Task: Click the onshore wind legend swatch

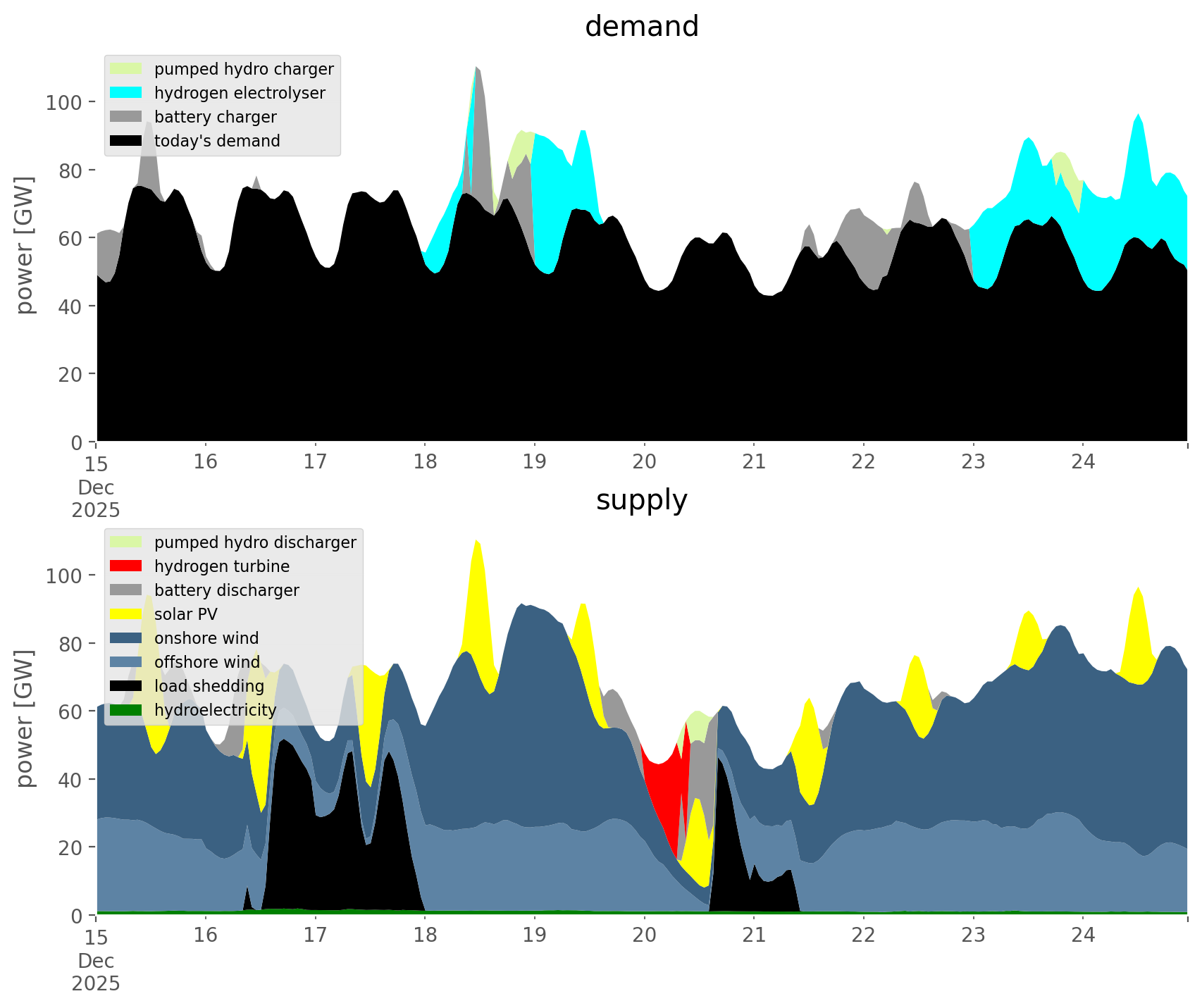Action: point(126,638)
